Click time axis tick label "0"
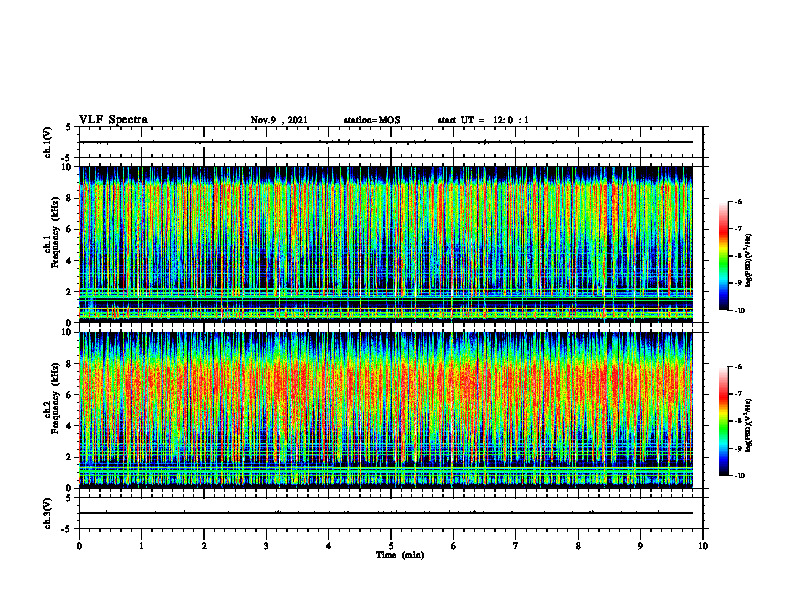The width and height of the screenshot is (792, 612). [79, 546]
